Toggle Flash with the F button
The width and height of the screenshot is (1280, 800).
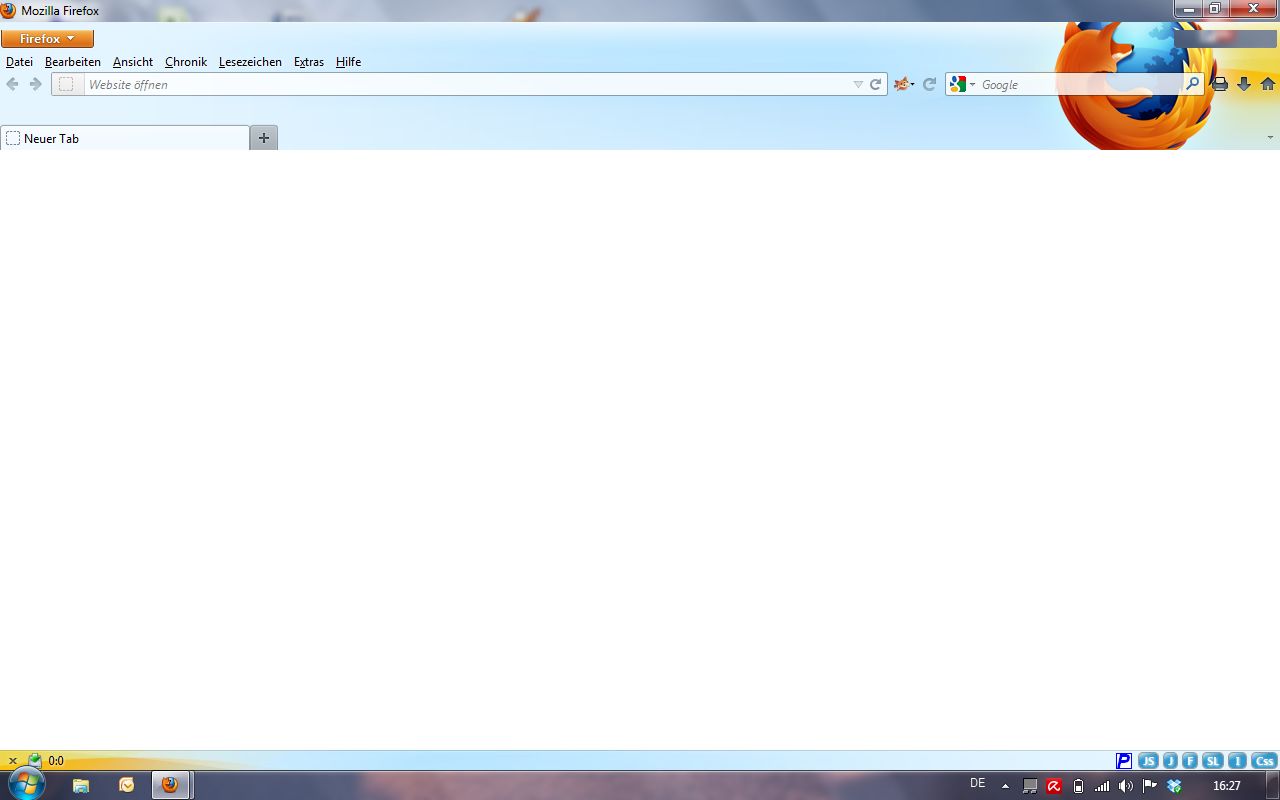click(1190, 761)
